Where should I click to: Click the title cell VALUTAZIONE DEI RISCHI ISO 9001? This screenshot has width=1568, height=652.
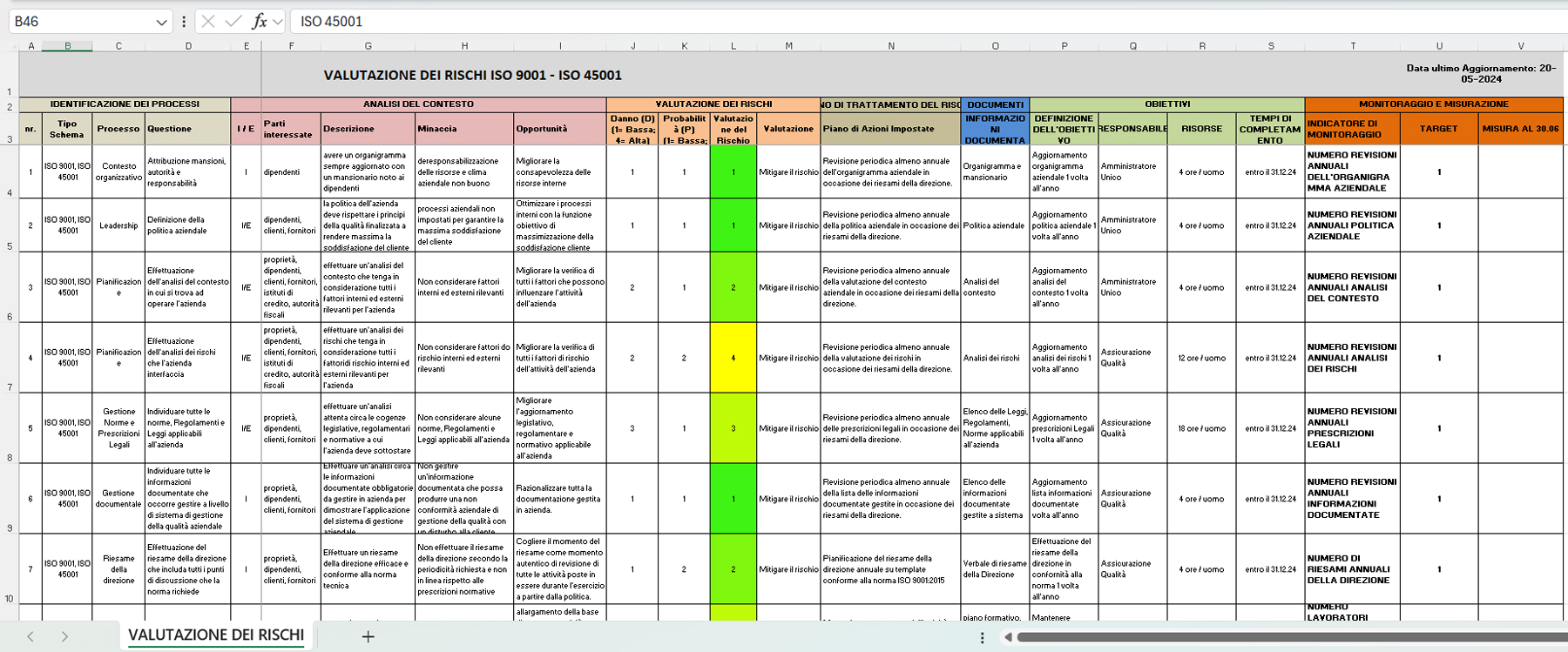point(472,76)
